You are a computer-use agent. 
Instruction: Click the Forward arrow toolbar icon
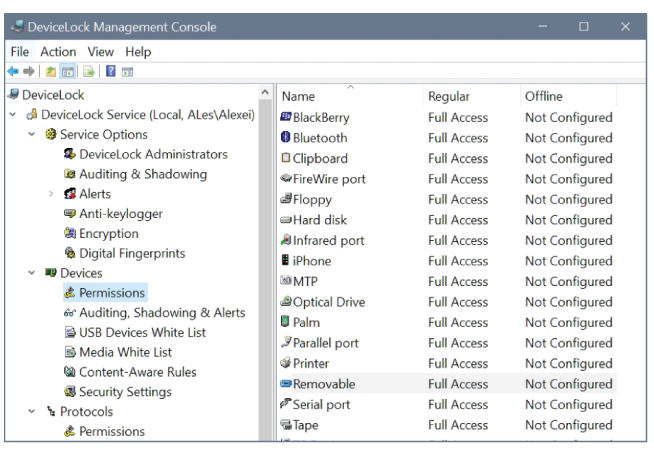tap(29, 71)
